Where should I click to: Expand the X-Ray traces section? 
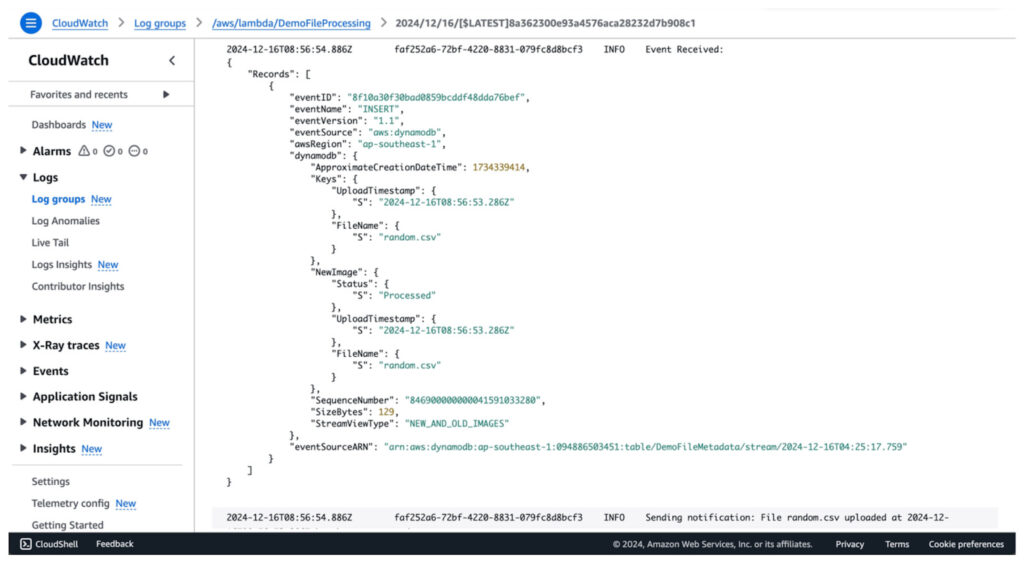click(24, 344)
